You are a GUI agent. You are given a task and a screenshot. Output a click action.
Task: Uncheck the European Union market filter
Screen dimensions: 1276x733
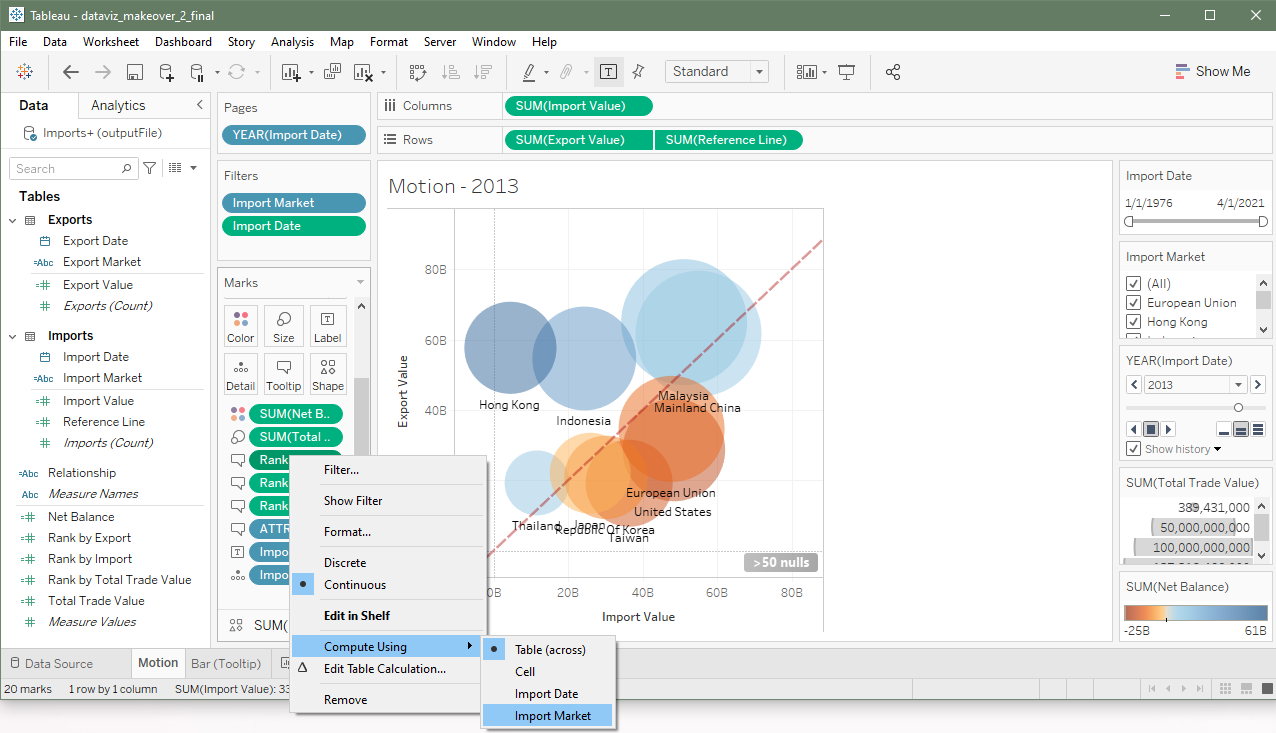pyautogui.click(x=1134, y=303)
